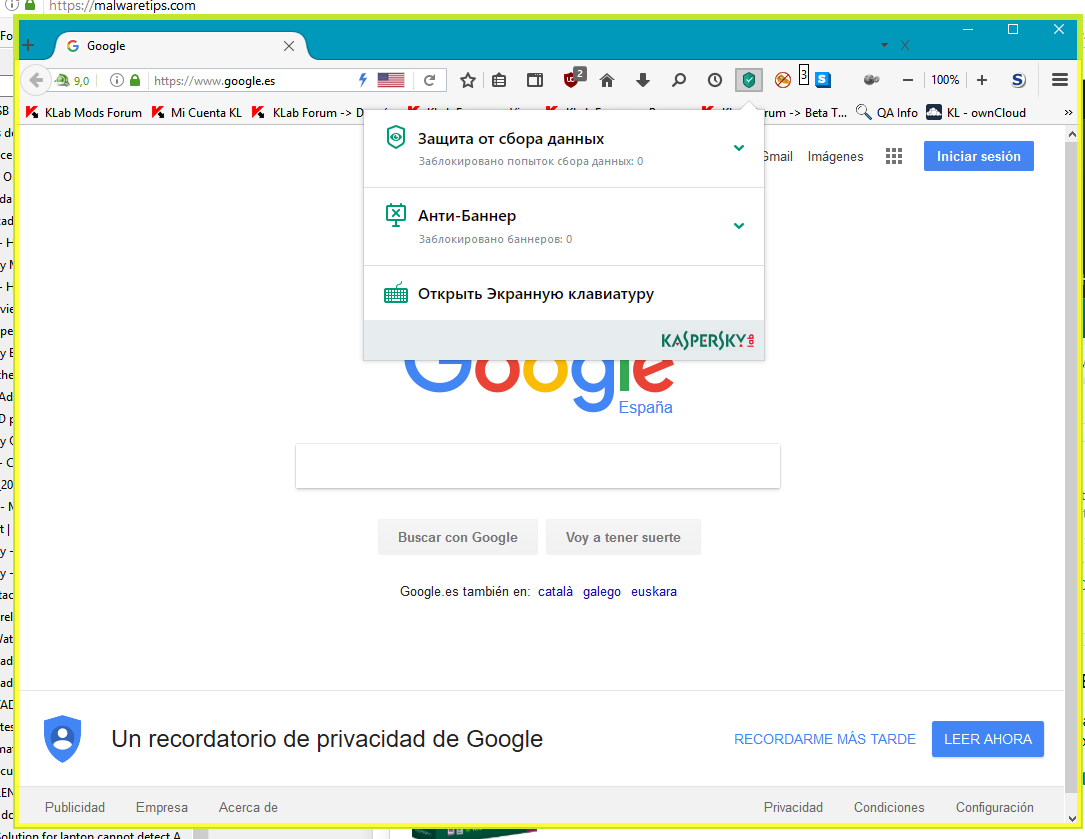Expand the Анти-Баннер section chevron
1085x839 pixels.
pos(739,226)
